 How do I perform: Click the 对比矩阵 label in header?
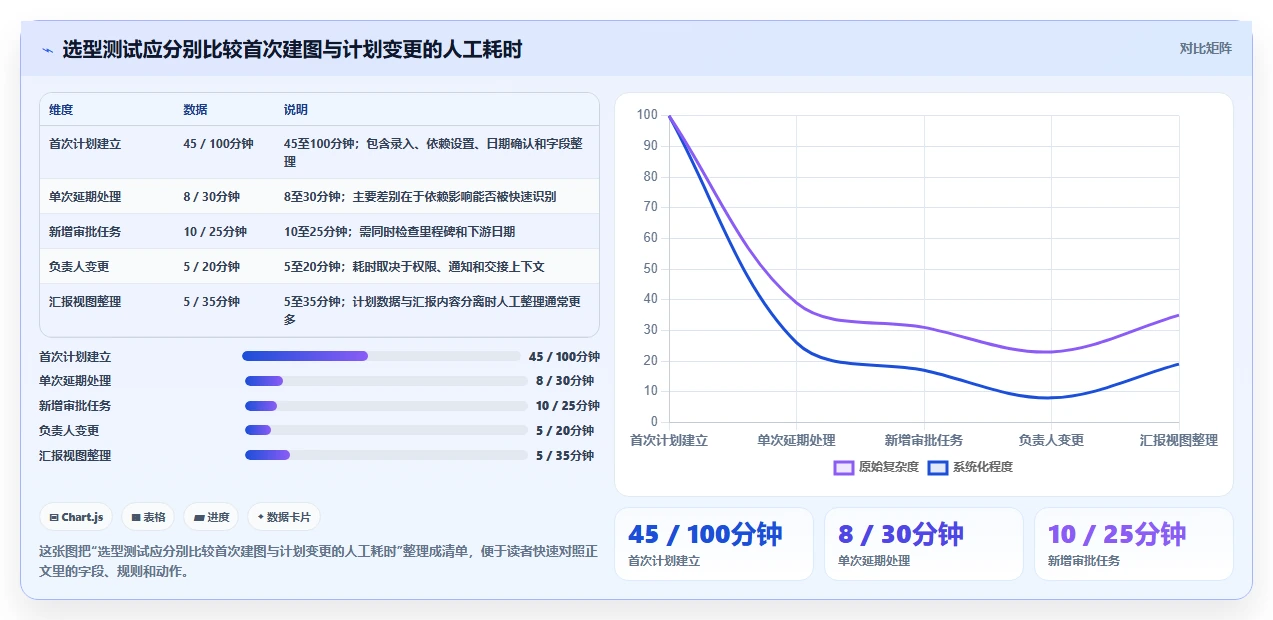[x=1206, y=48]
